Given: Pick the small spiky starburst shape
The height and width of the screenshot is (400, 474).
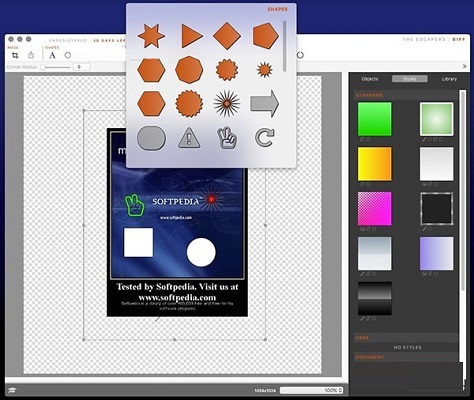Looking at the screenshot, I should pyautogui.click(x=265, y=70).
